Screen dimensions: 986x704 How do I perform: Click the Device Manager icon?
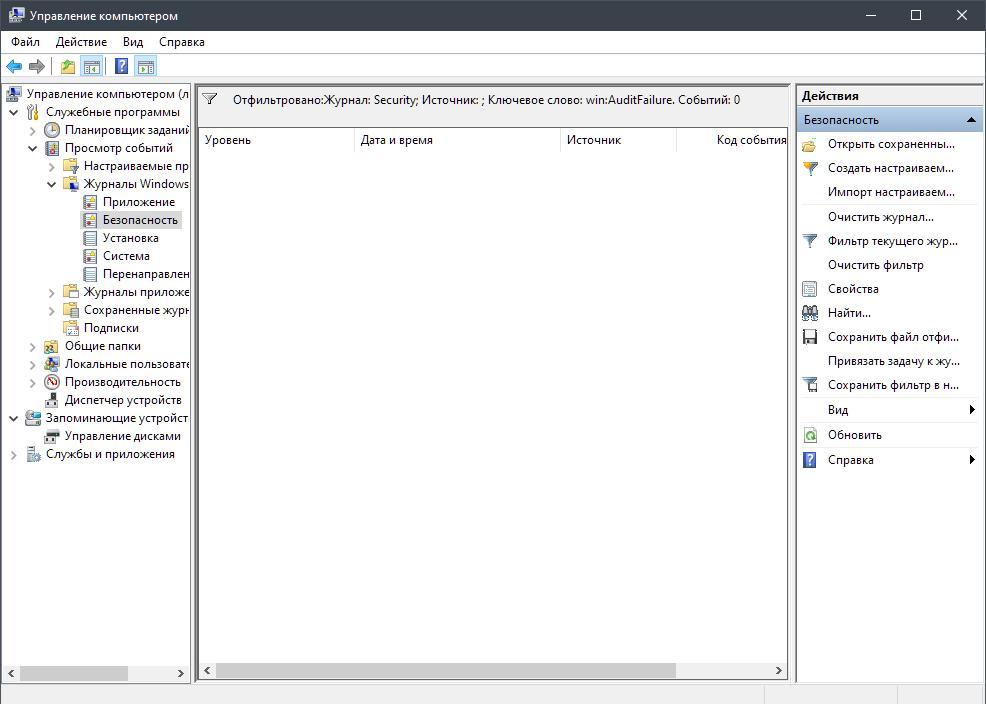pyautogui.click(x=52, y=400)
